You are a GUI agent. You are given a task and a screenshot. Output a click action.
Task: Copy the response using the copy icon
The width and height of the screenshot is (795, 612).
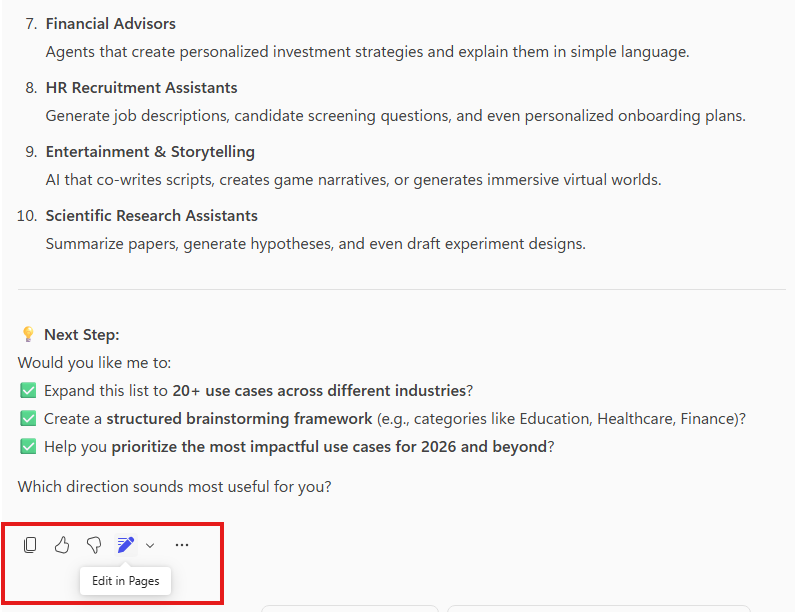pos(30,545)
